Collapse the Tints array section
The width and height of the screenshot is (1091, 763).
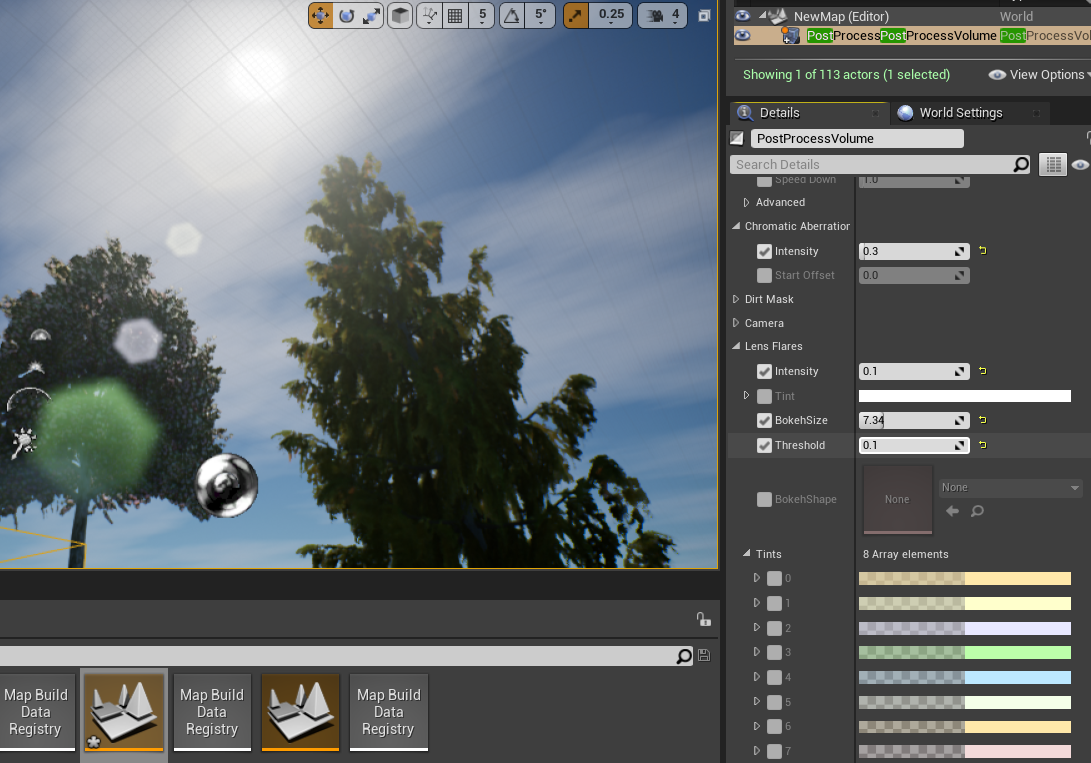pos(747,554)
